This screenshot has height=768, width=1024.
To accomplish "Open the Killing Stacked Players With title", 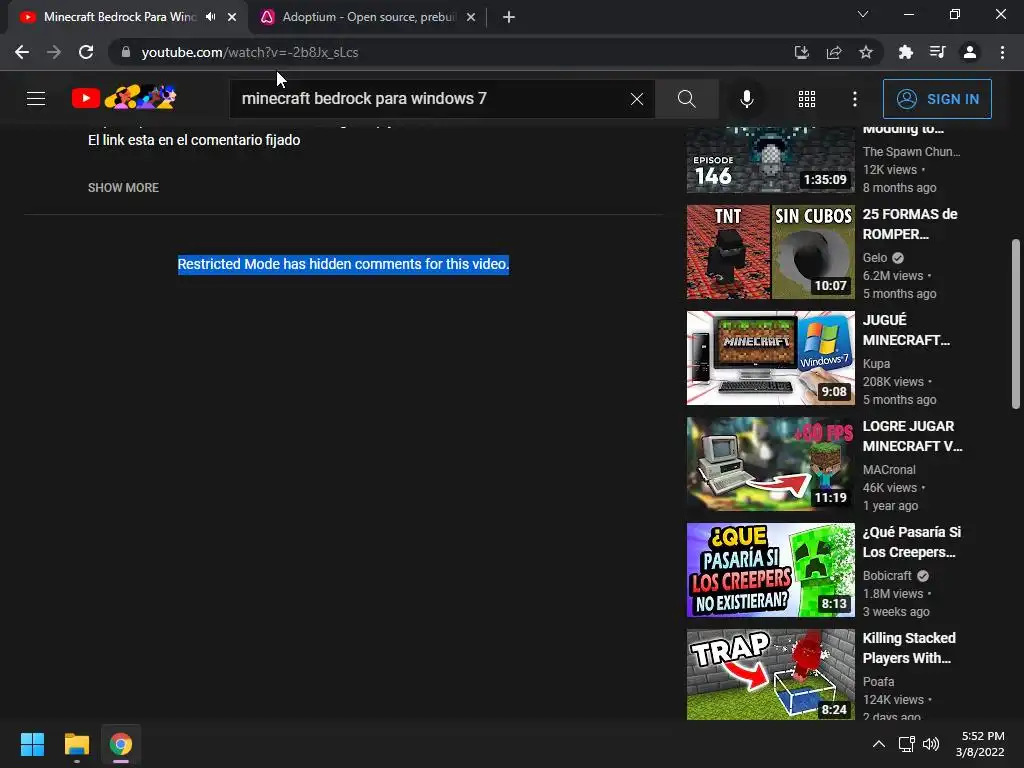I will (909, 648).
